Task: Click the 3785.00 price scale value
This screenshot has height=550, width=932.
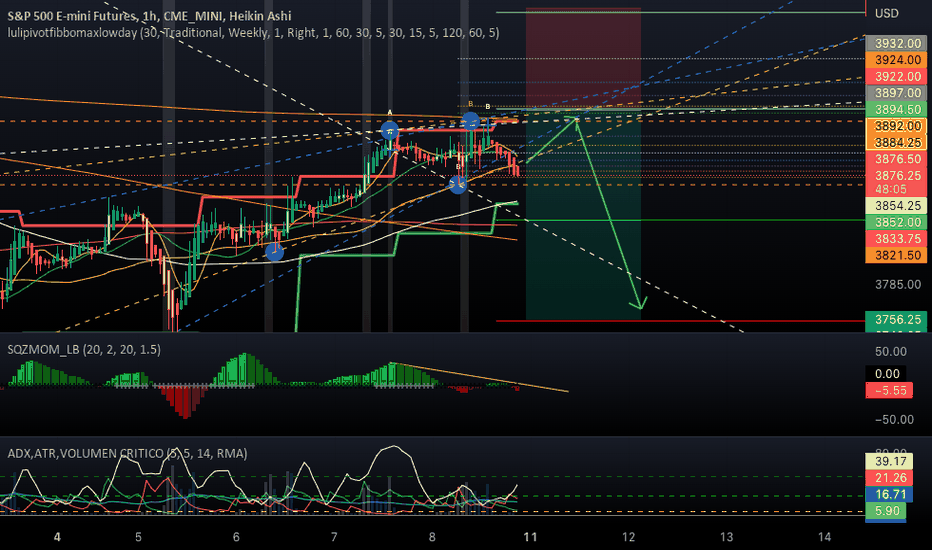Action: click(898, 284)
